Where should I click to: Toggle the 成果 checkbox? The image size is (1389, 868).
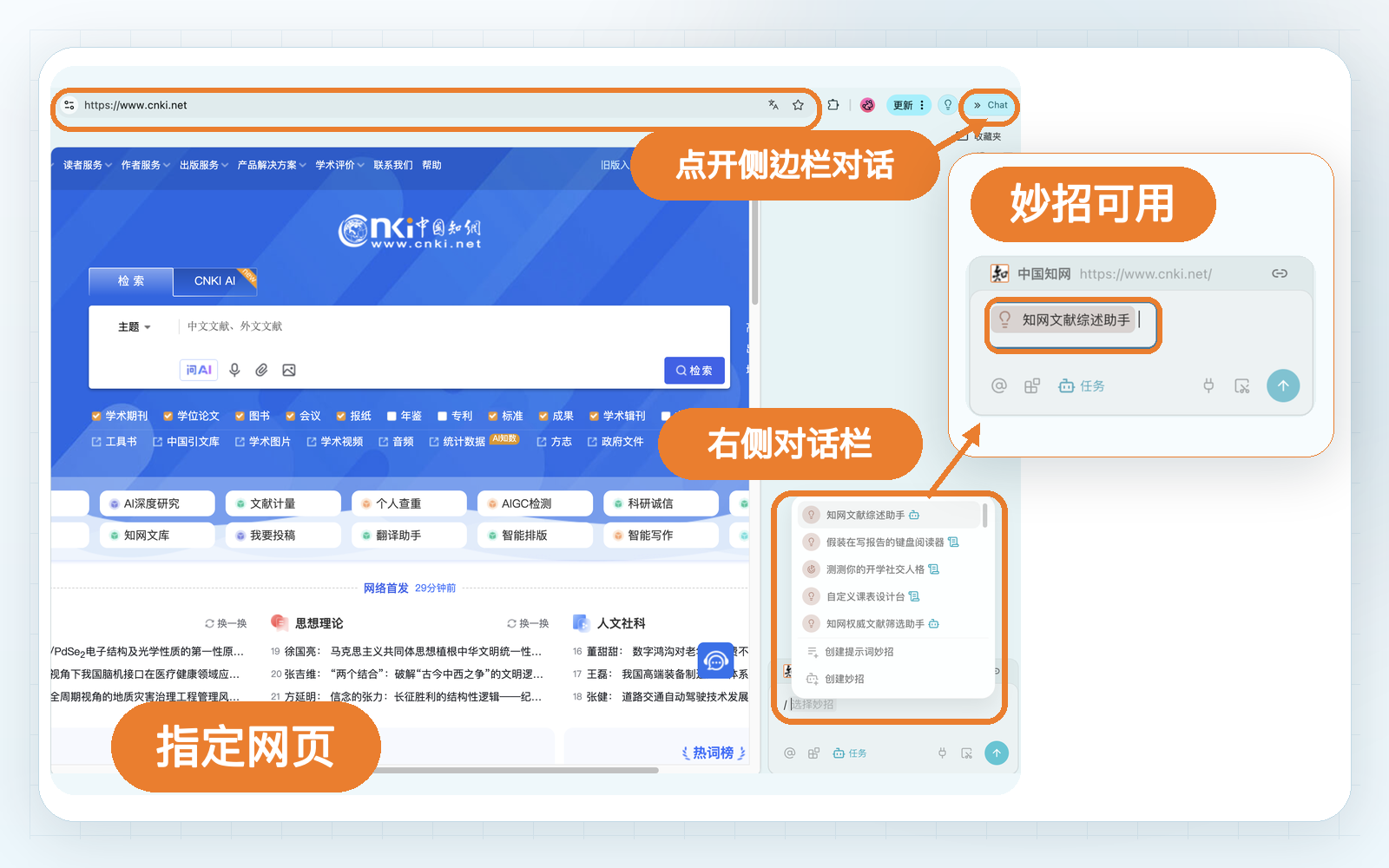[x=543, y=416]
